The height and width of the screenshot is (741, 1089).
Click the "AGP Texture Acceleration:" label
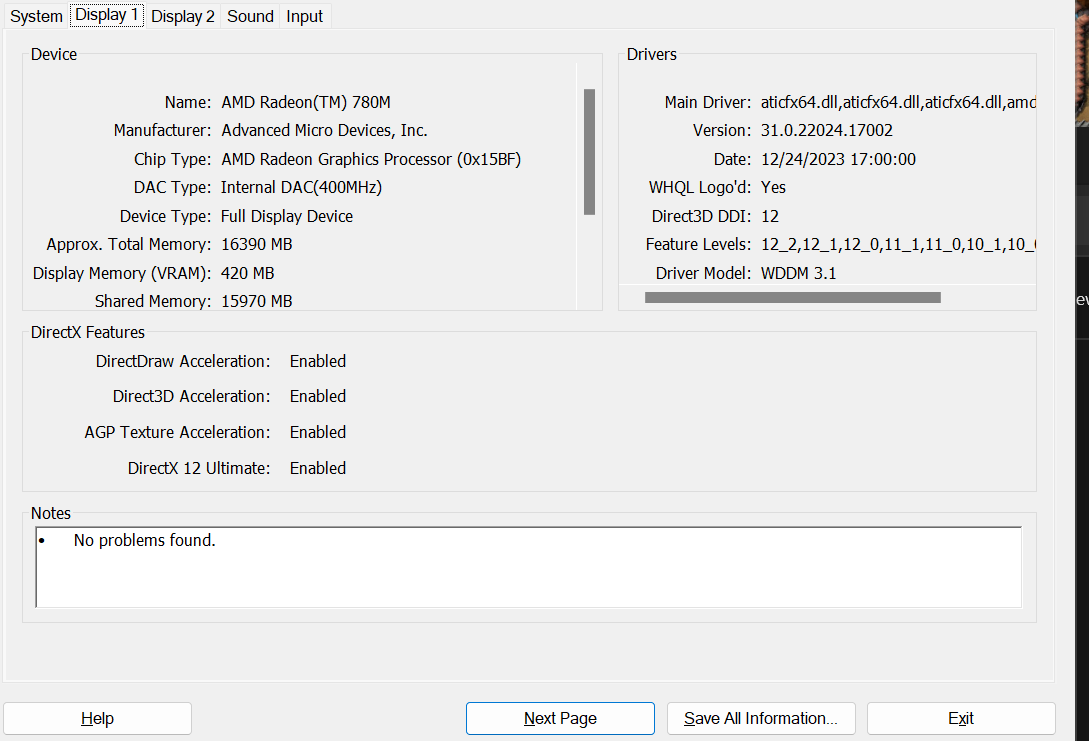tap(178, 432)
